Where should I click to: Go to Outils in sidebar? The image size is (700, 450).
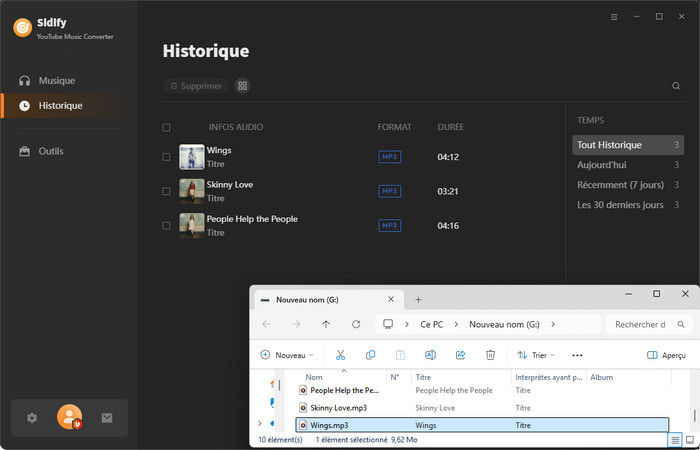[x=51, y=151]
